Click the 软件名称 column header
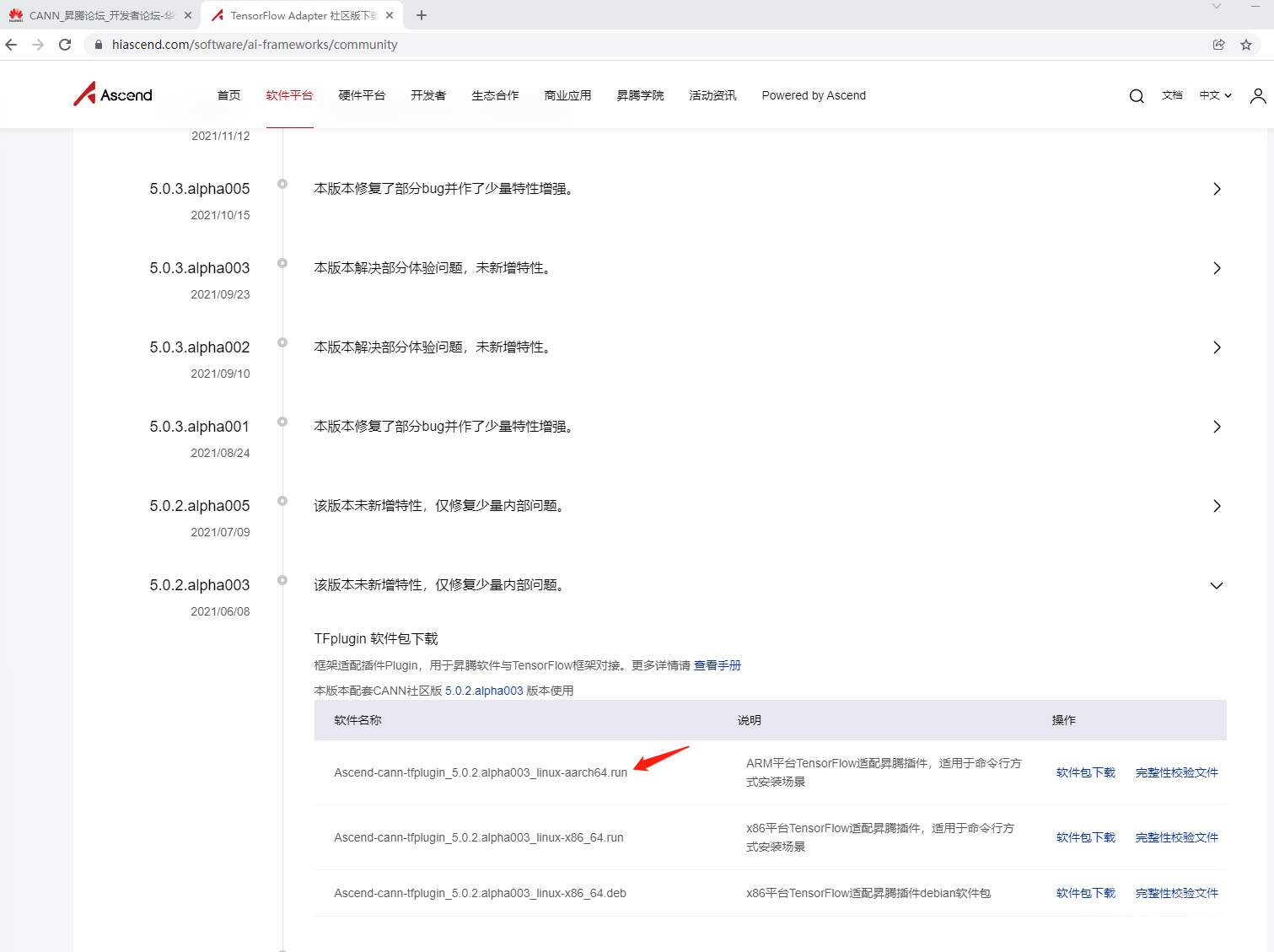The image size is (1274, 952). click(357, 720)
